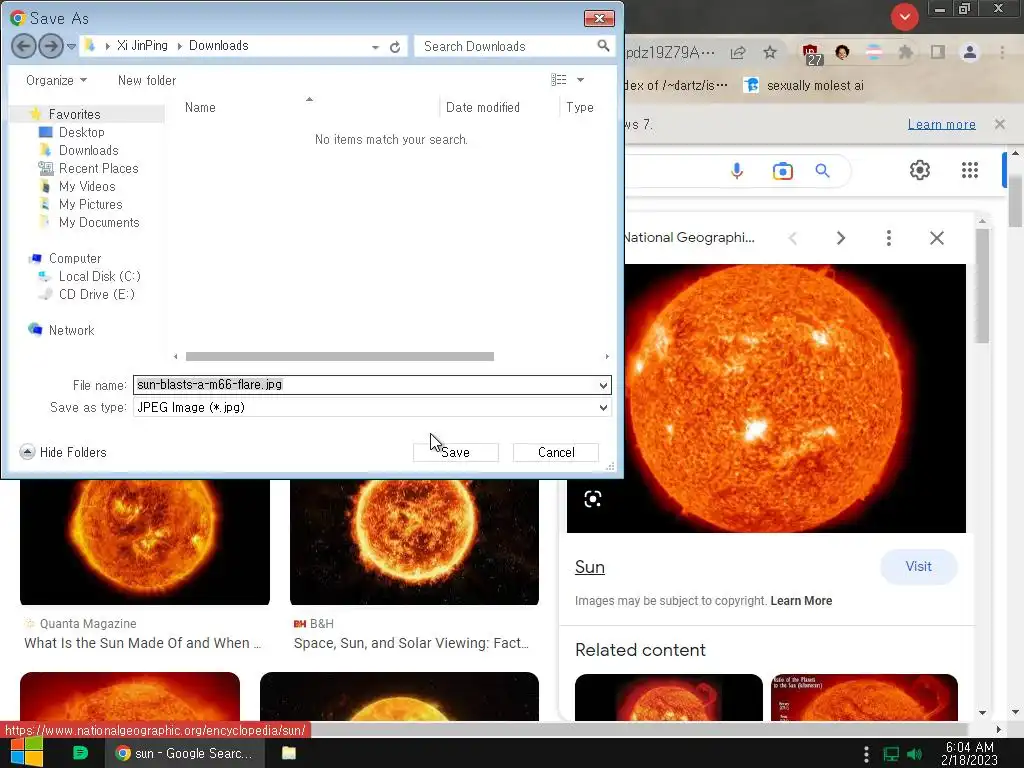Open Recent Places in sidebar

coord(98,168)
